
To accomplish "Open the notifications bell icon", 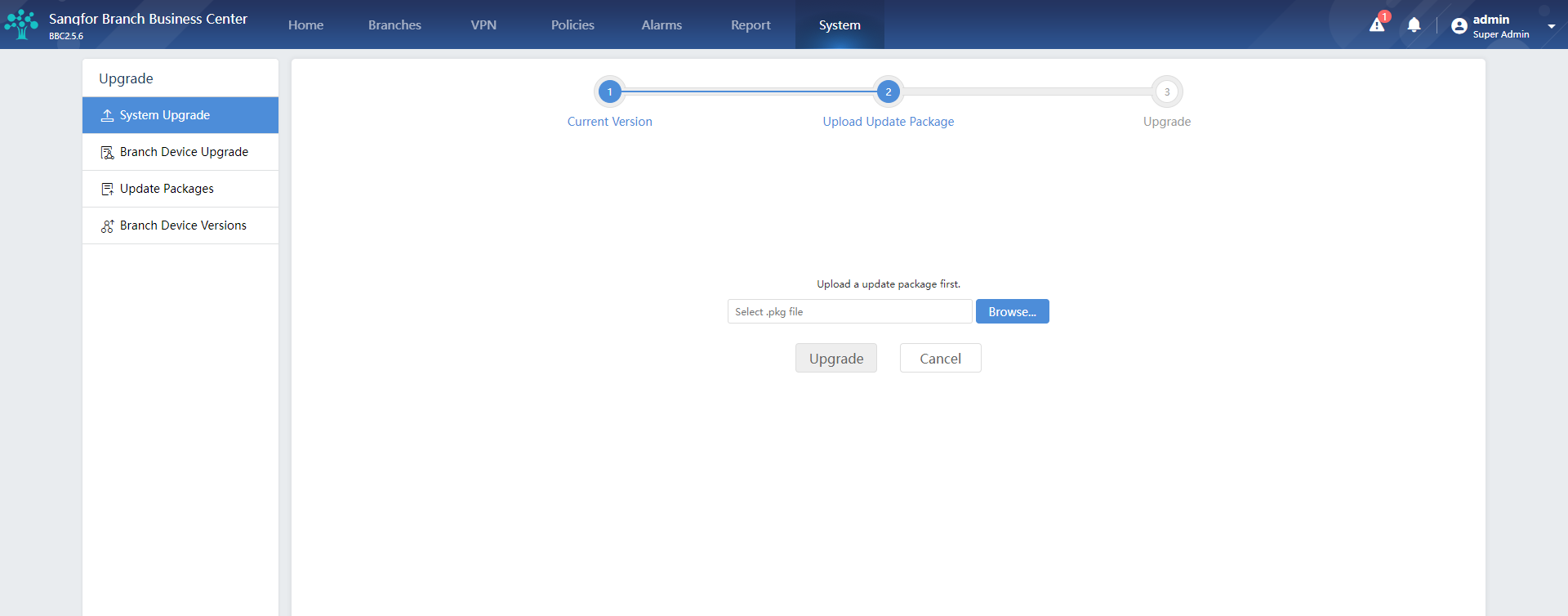I will coord(1414,25).
